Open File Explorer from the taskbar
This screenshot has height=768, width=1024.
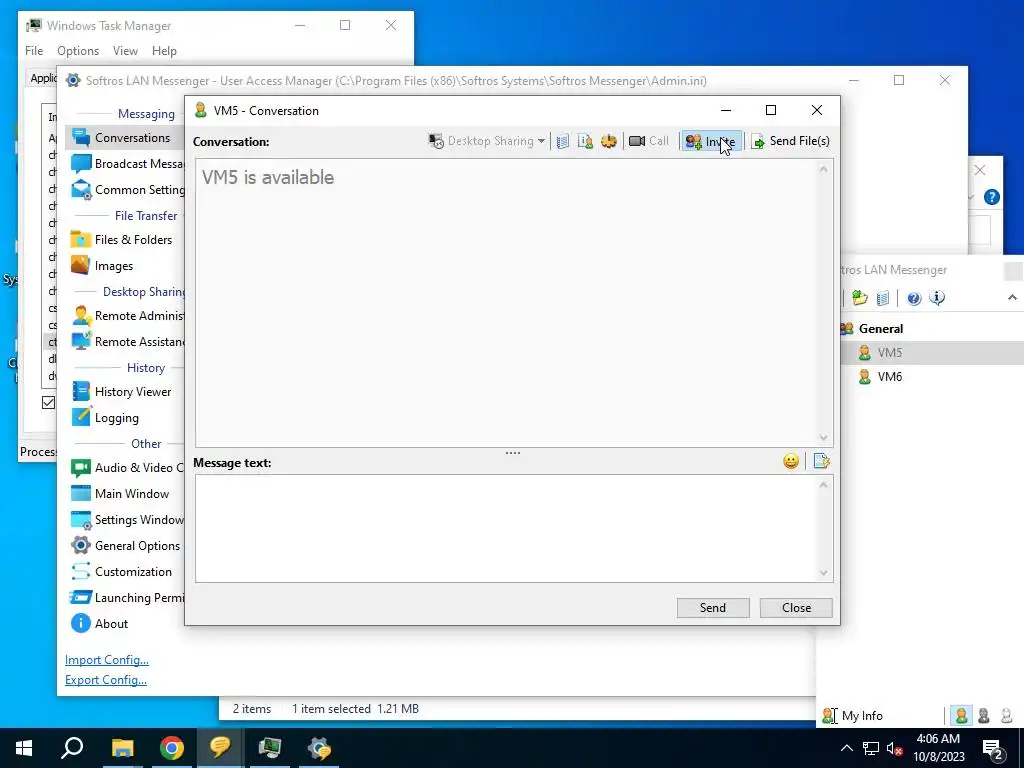[122, 748]
